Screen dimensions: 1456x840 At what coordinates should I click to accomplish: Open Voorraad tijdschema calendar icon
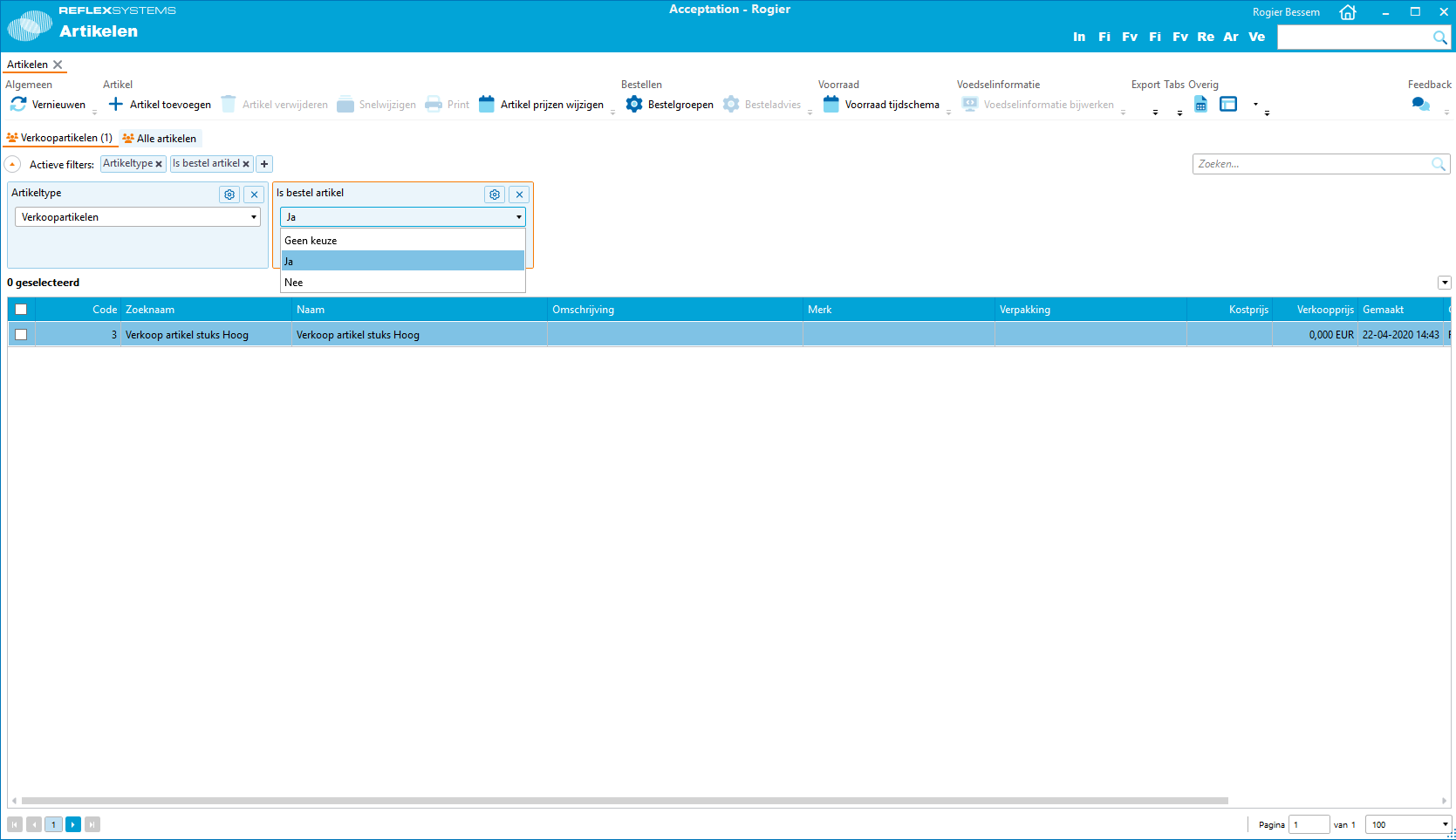click(831, 105)
